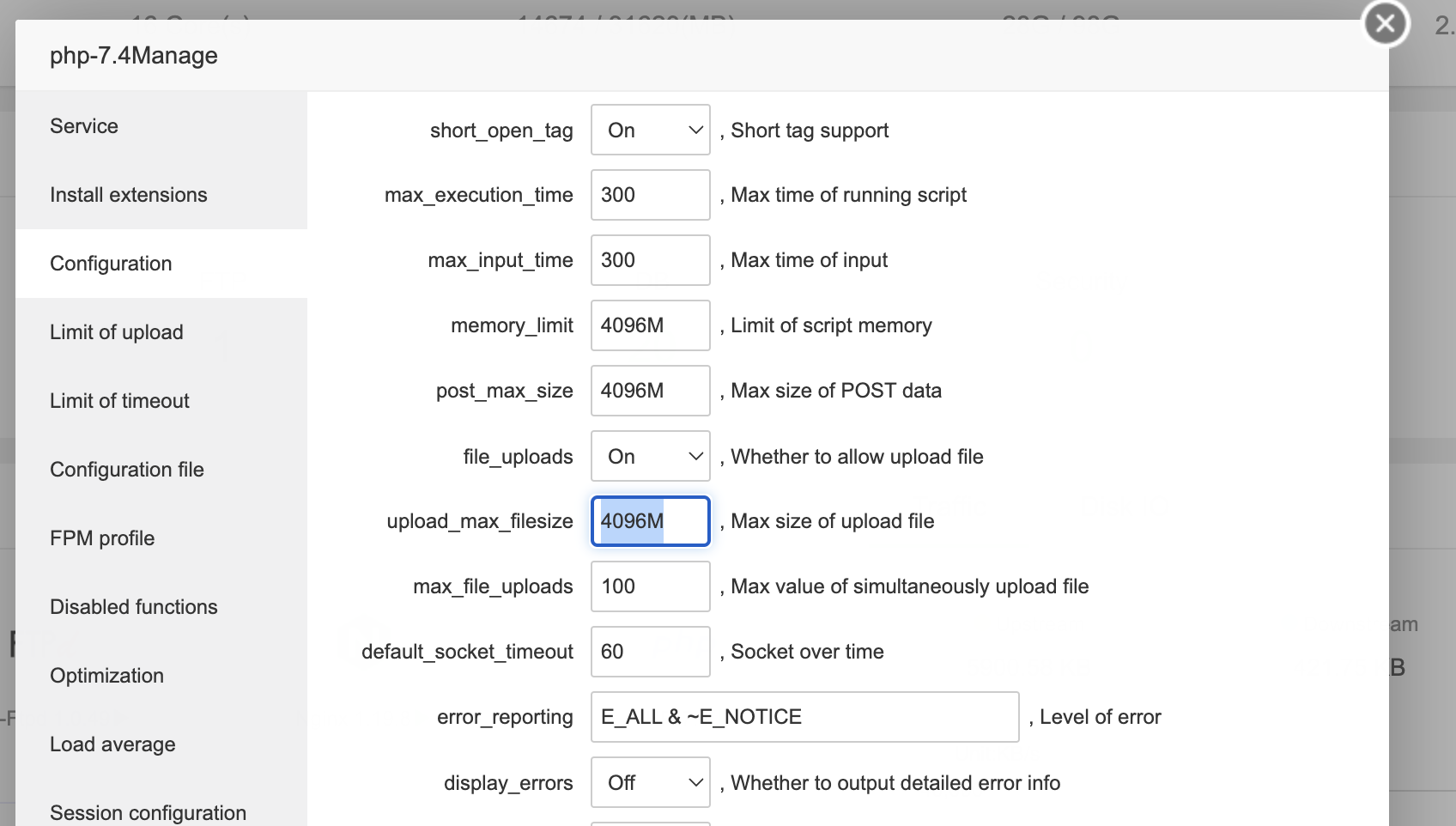Open the Load average tab

point(112,744)
